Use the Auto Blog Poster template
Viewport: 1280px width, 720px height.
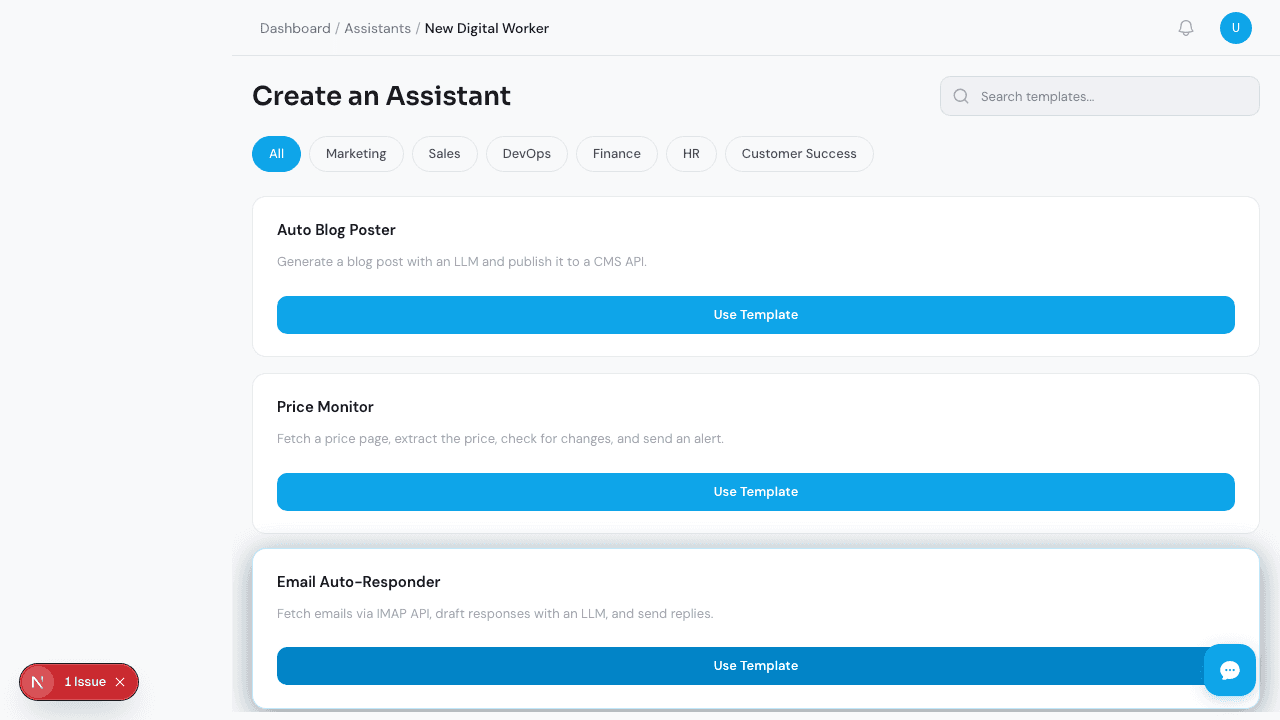(x=755, y=315)
